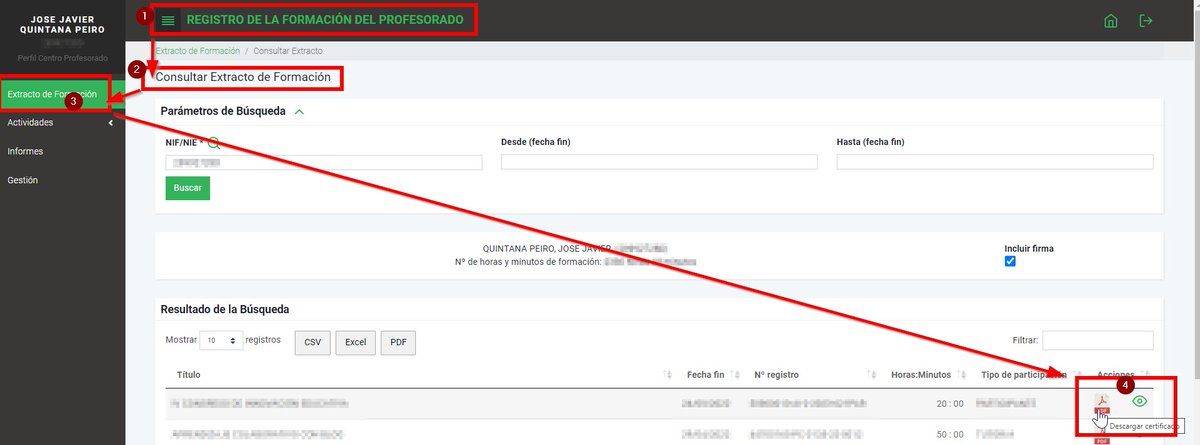Collapse the Parámetros de Búsqueda section
1200x445 pixels.
[299, 112]
